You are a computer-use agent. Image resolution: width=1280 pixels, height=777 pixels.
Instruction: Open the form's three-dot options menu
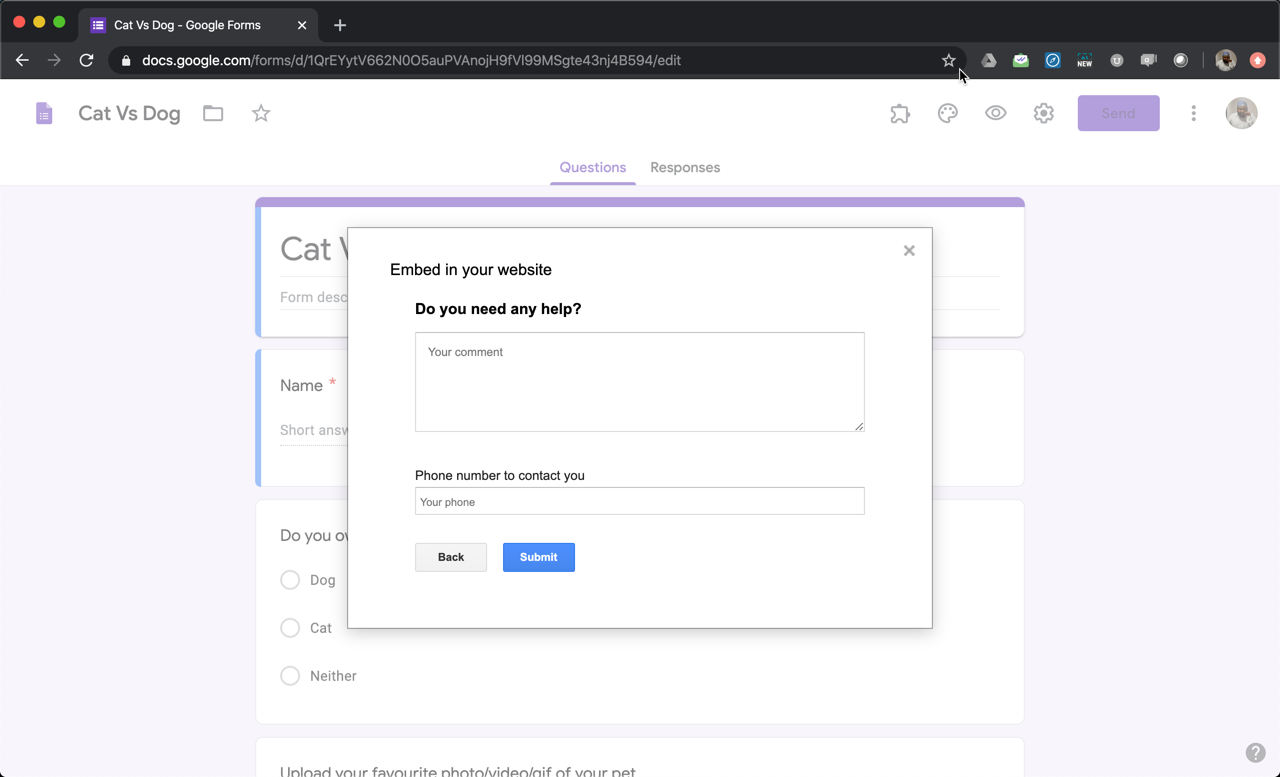pyautogui.click(x=1193, y=113)
